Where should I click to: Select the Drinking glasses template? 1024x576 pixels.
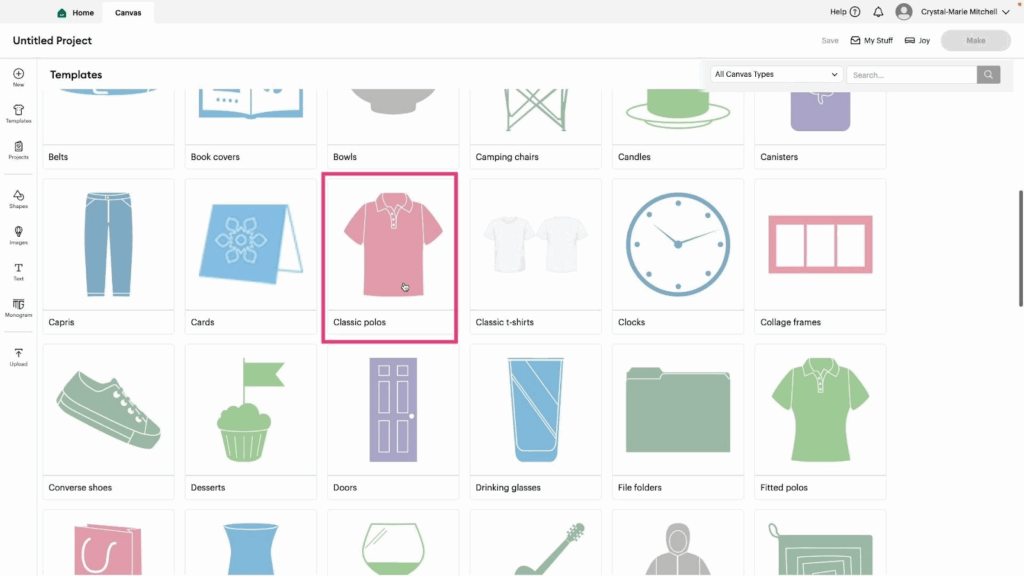pos(536,422)
